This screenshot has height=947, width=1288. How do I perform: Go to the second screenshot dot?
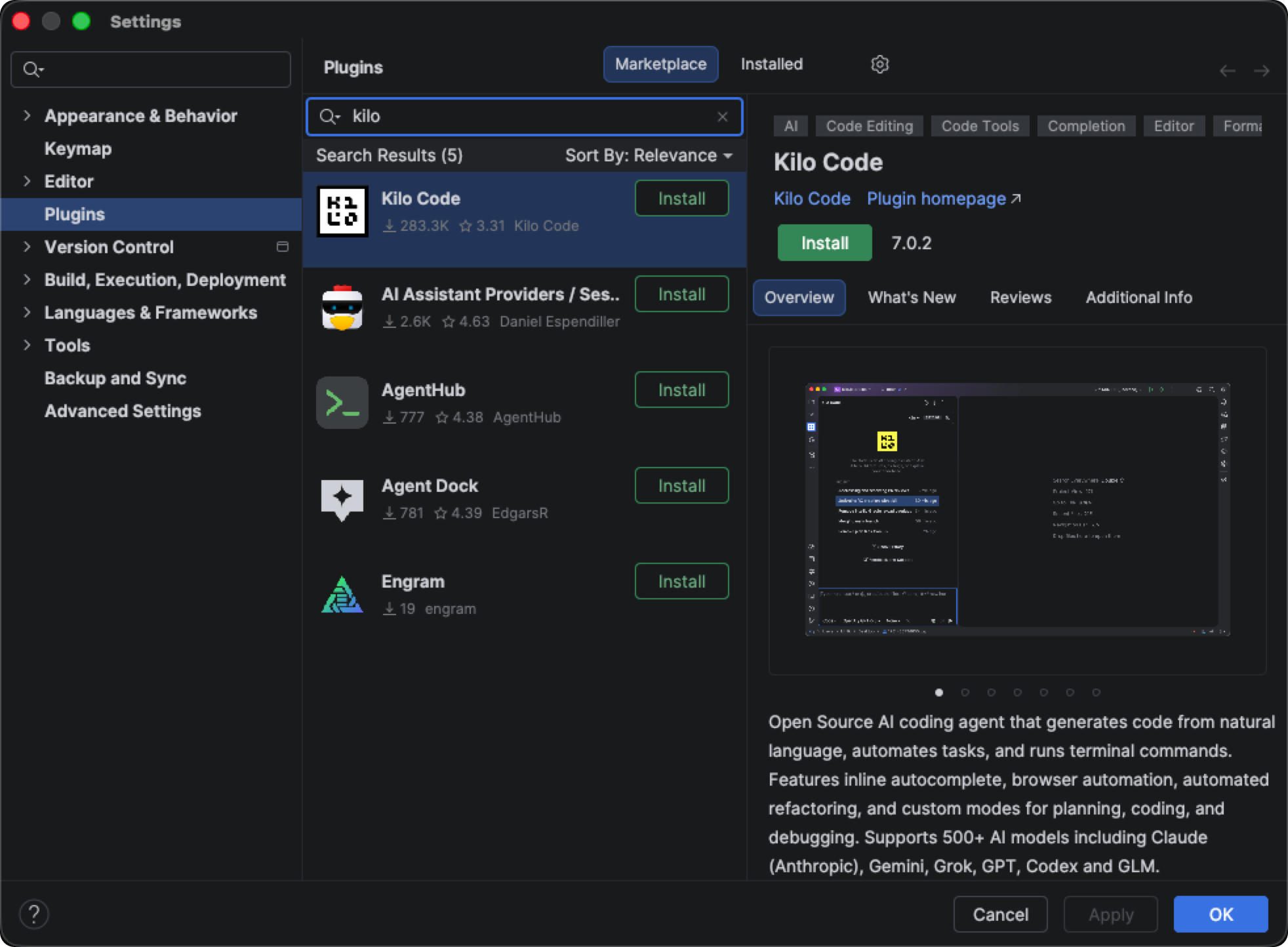965,692
